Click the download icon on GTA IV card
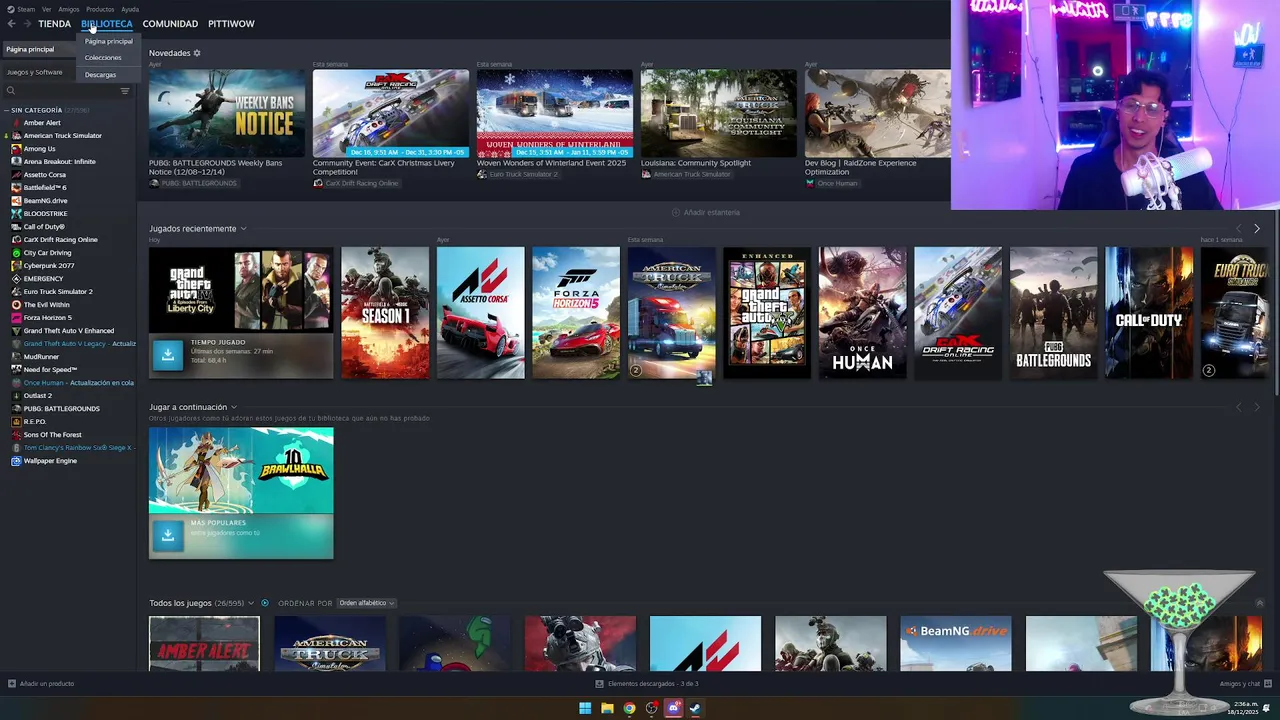Viewport: 1280px width, 720px height. (x=168, y=354)
